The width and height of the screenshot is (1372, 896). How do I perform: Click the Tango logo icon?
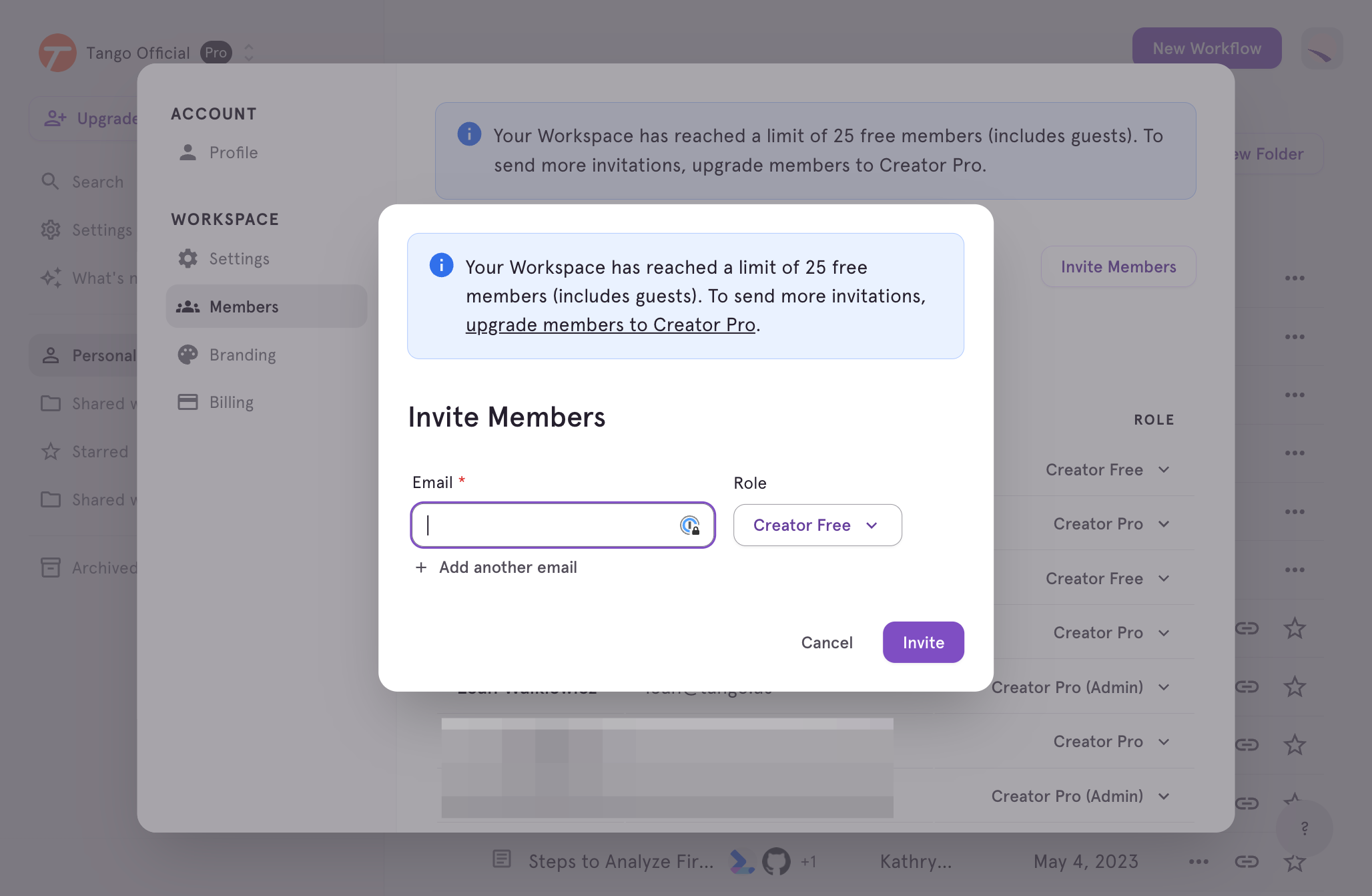(57, 53)
